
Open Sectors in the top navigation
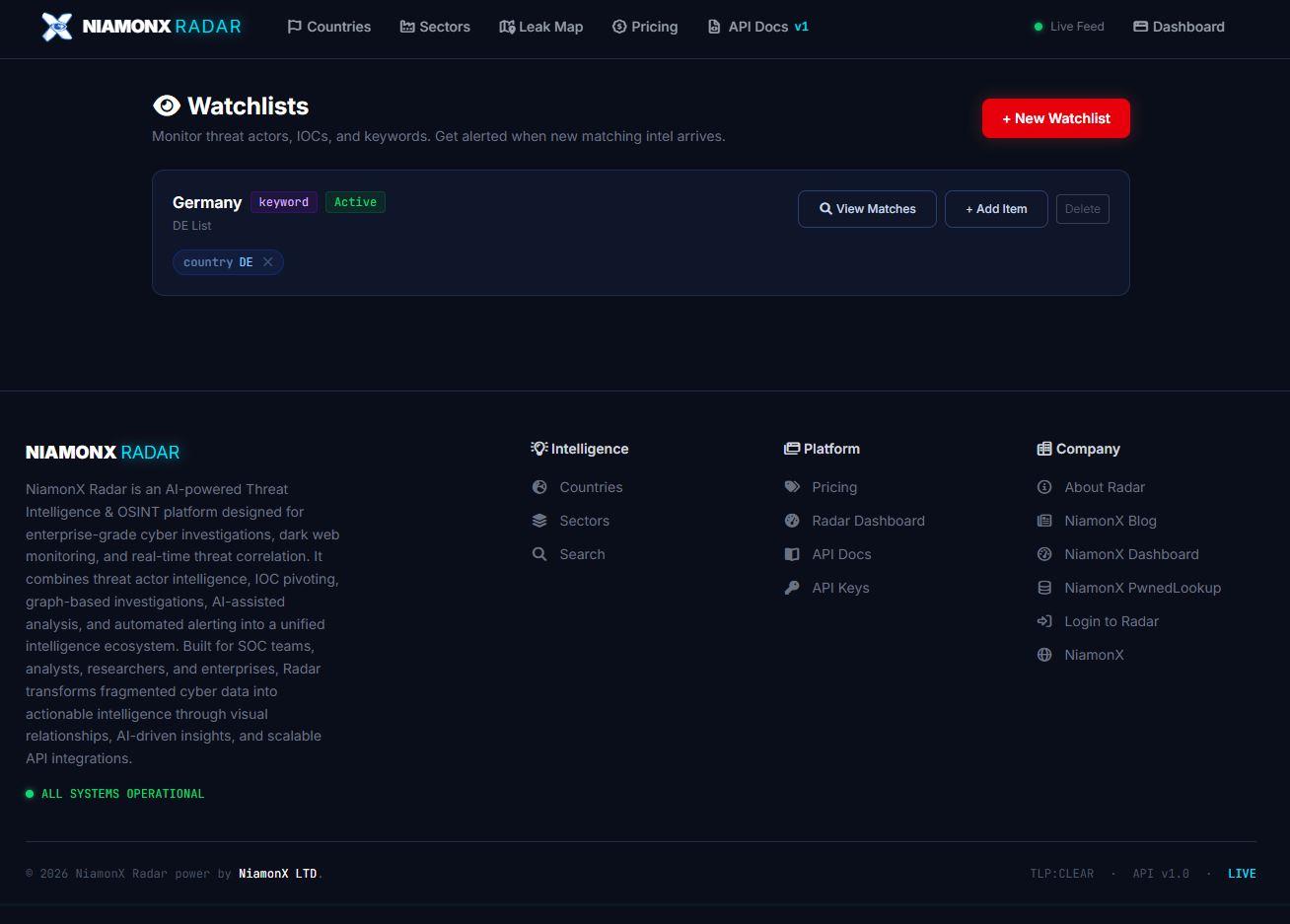[435, 27]
